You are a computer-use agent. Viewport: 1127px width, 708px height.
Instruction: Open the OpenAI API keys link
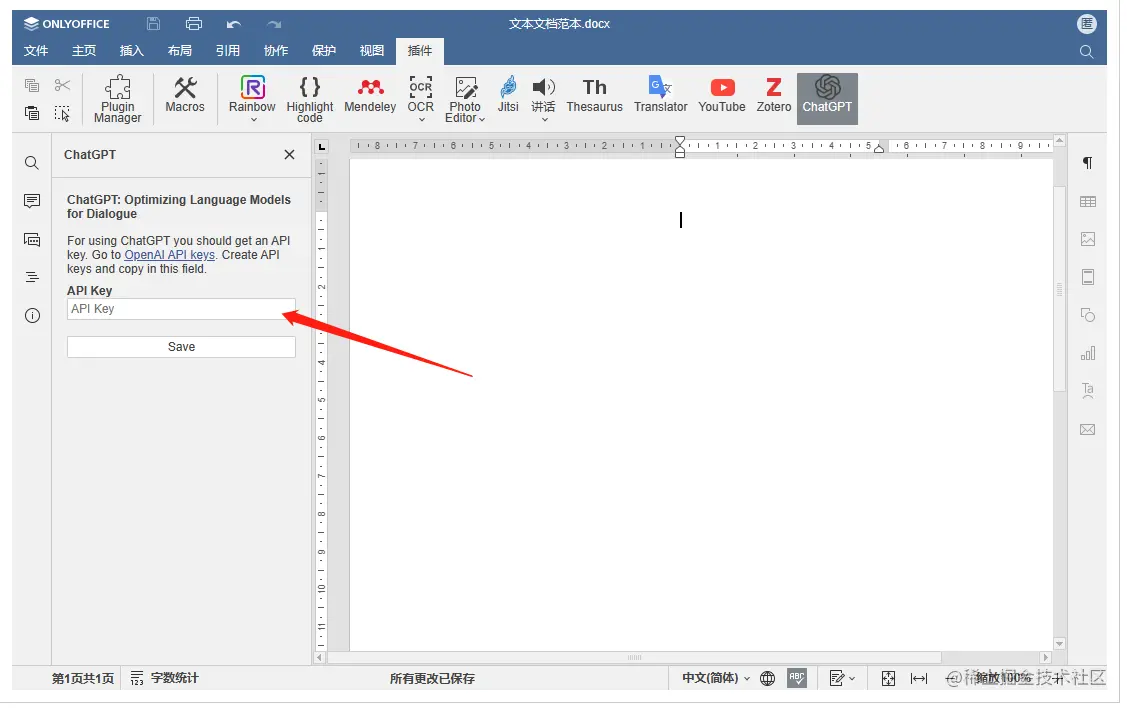tap(170, 254)
